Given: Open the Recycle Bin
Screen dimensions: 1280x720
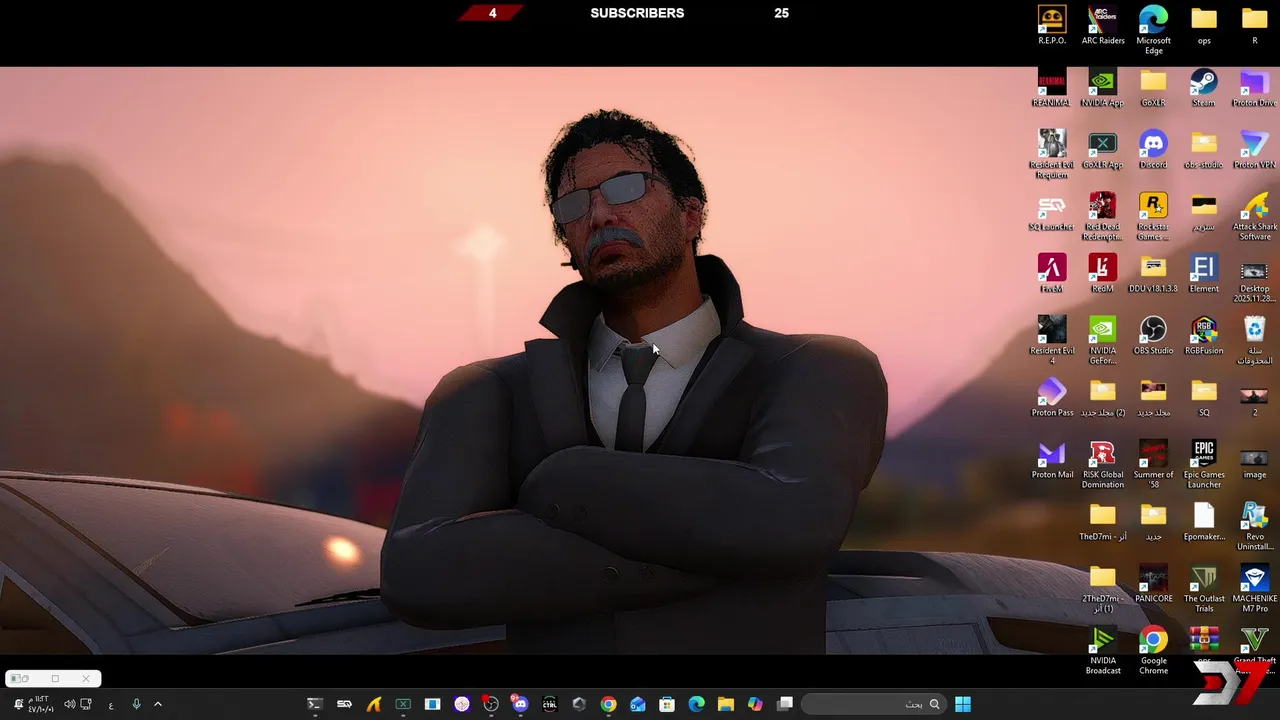Looking at the screenshot, I should [x=1254, y=340].
